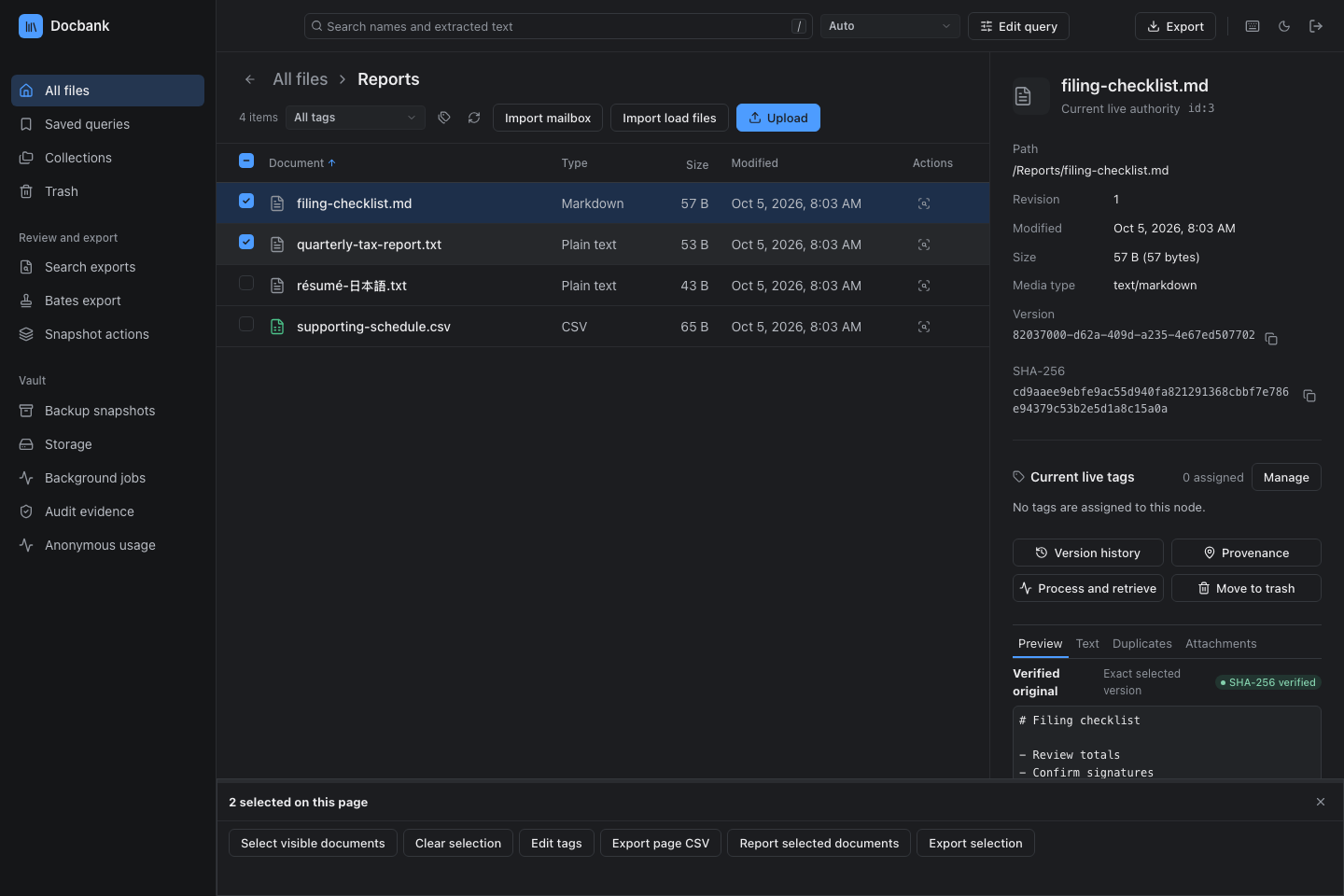Close the selection bar
The image size is (1344, 896).
pos(1321,802)
